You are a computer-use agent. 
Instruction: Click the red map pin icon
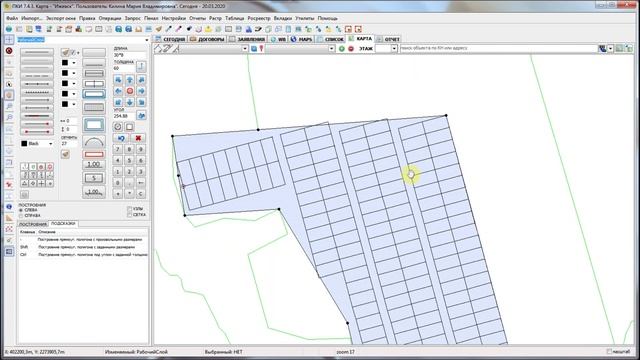(262, 49)
